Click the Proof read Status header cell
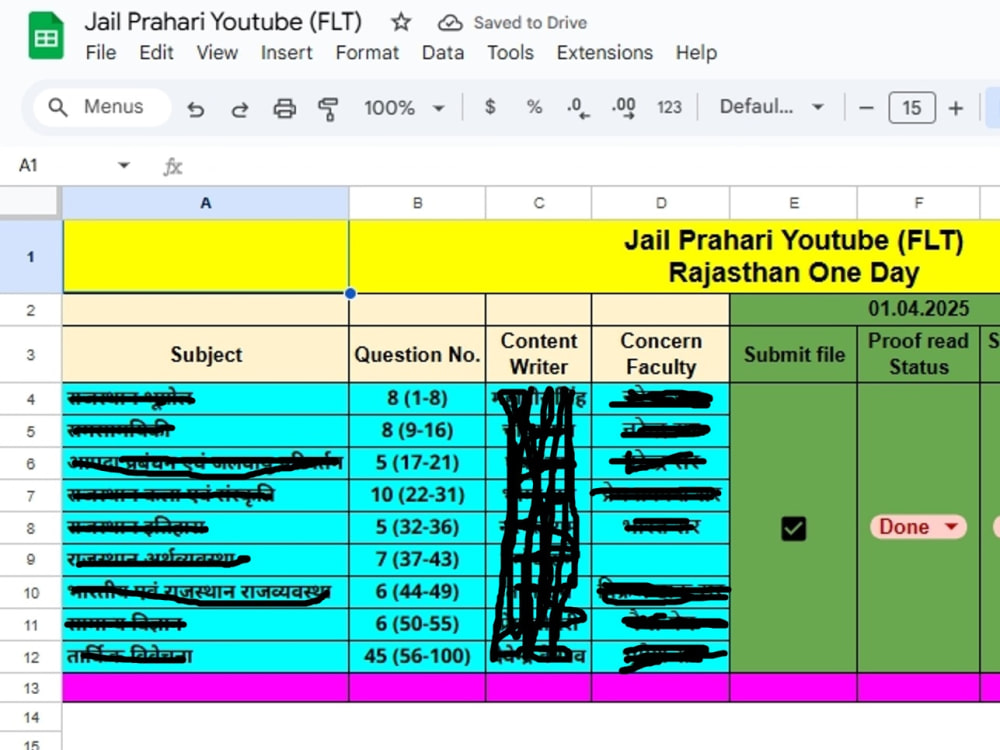The width and height of the screenshot is (1000, 750). point(918,355)
